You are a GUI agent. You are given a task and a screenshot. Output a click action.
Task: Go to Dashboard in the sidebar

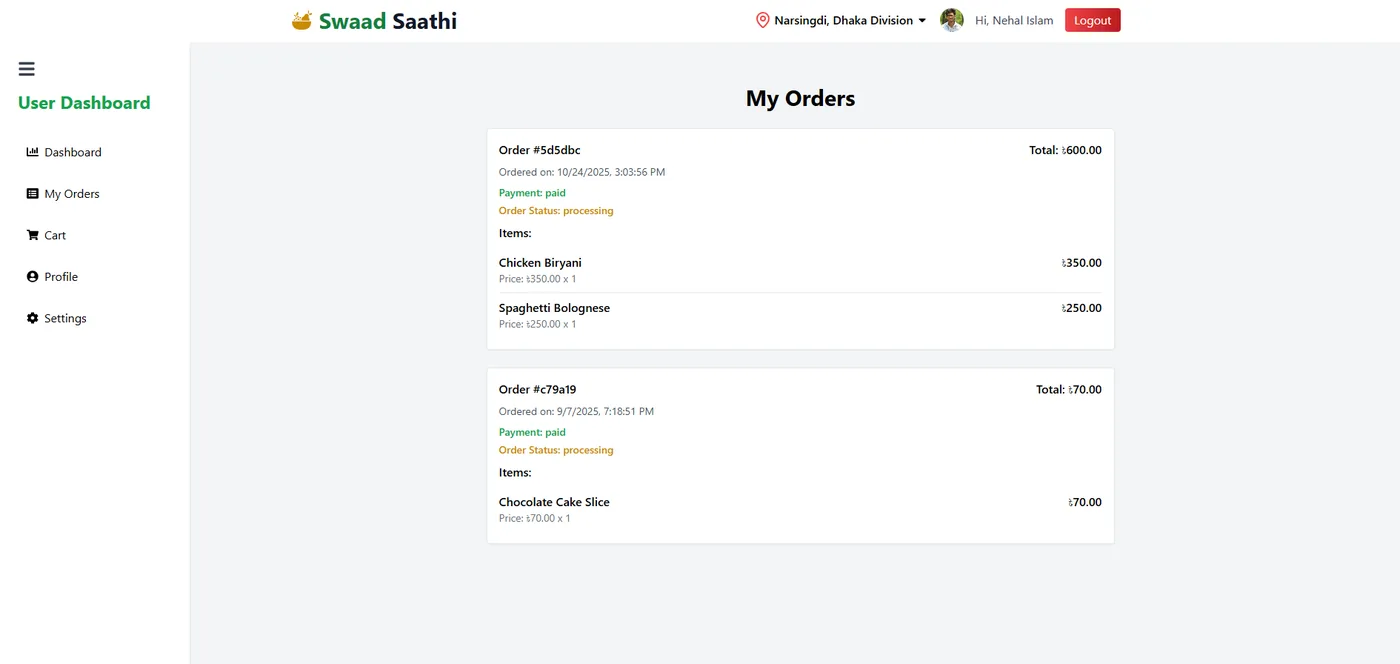click(x=73, y=152)
